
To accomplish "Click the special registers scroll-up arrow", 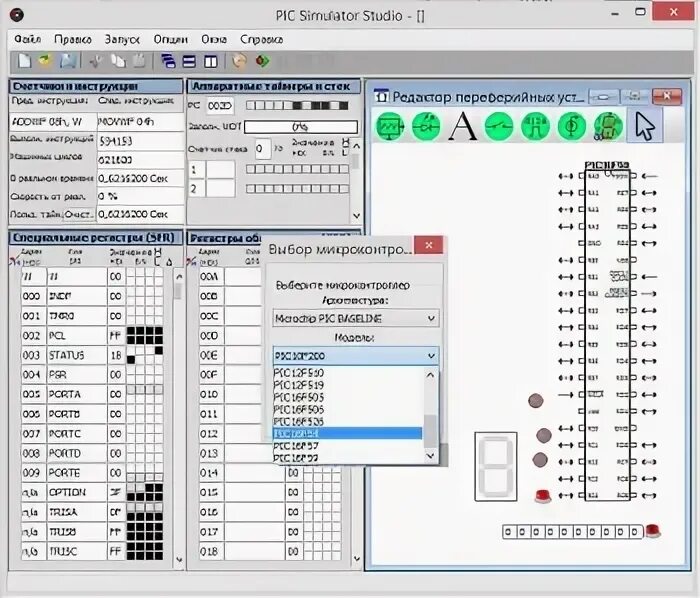I will (x=179, y=277).
